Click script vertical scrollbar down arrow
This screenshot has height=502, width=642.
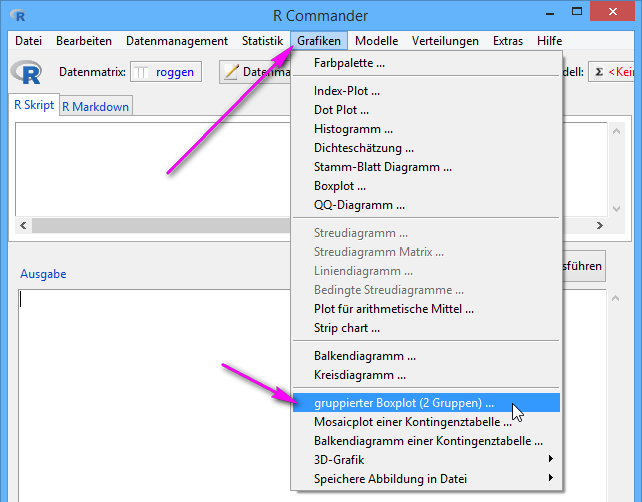pos(616,208)
